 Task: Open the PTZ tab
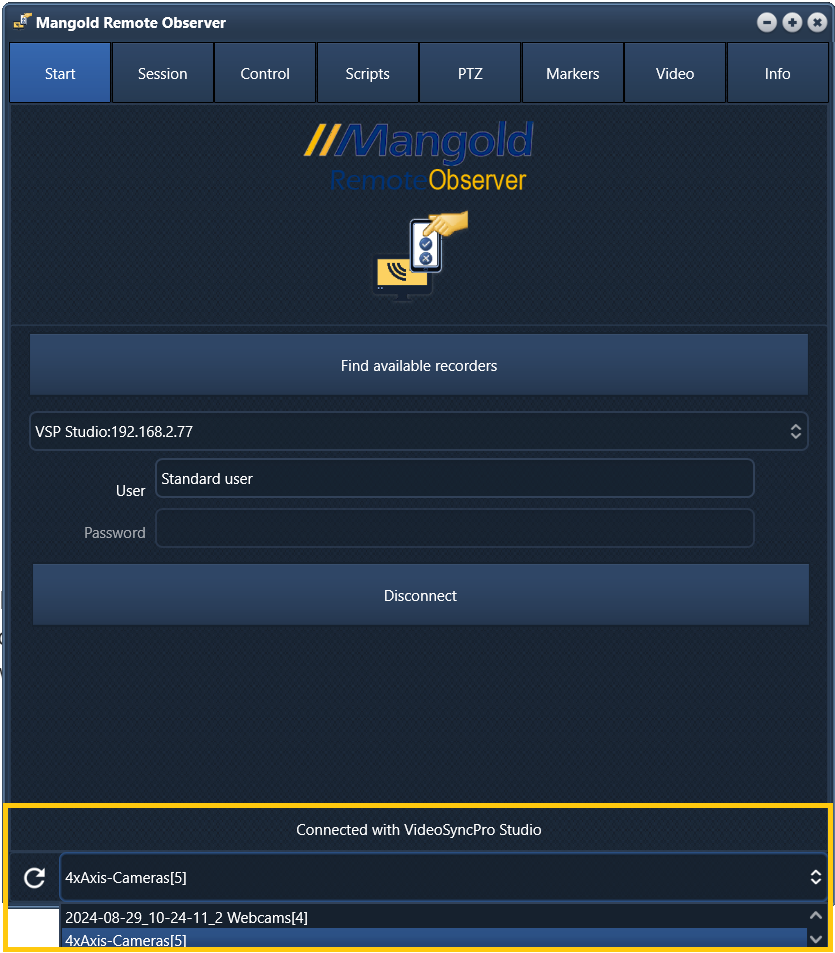point(470,73)
